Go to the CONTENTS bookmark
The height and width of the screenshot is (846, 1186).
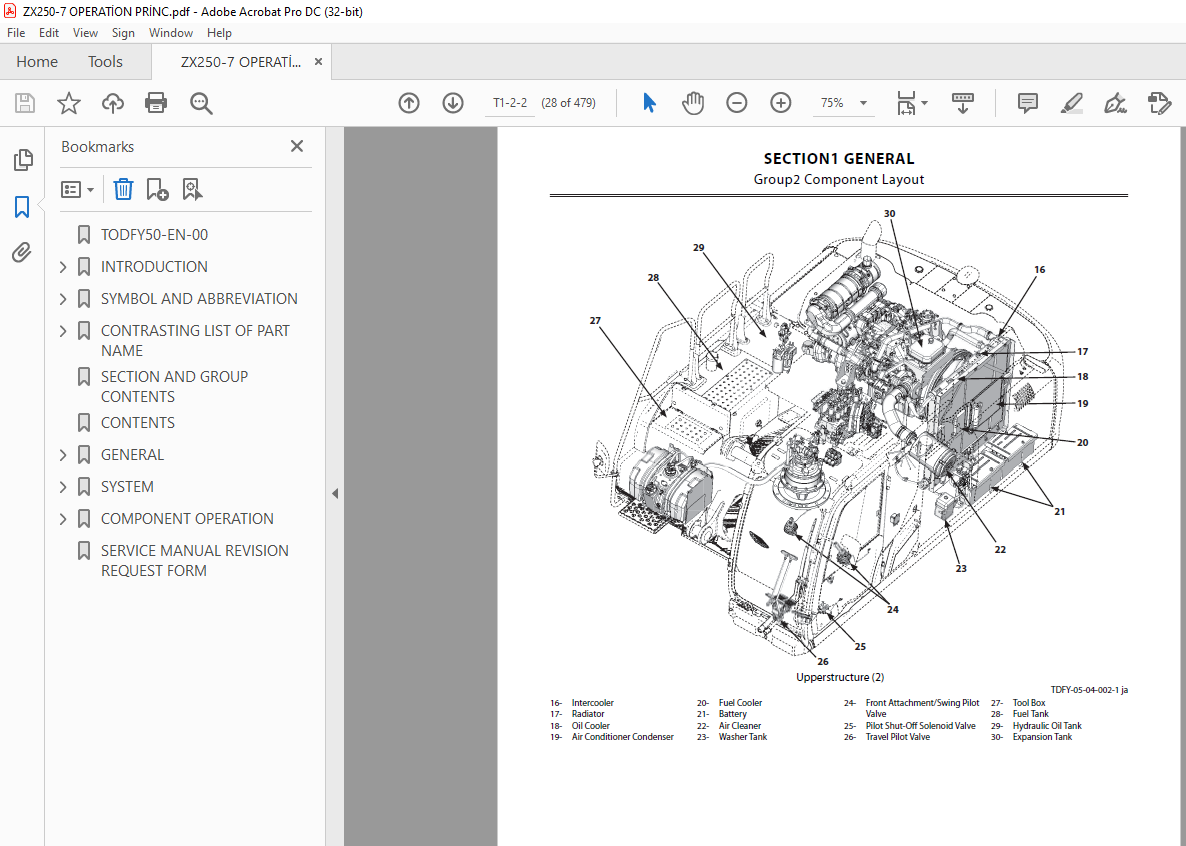(x=138, y=423)
